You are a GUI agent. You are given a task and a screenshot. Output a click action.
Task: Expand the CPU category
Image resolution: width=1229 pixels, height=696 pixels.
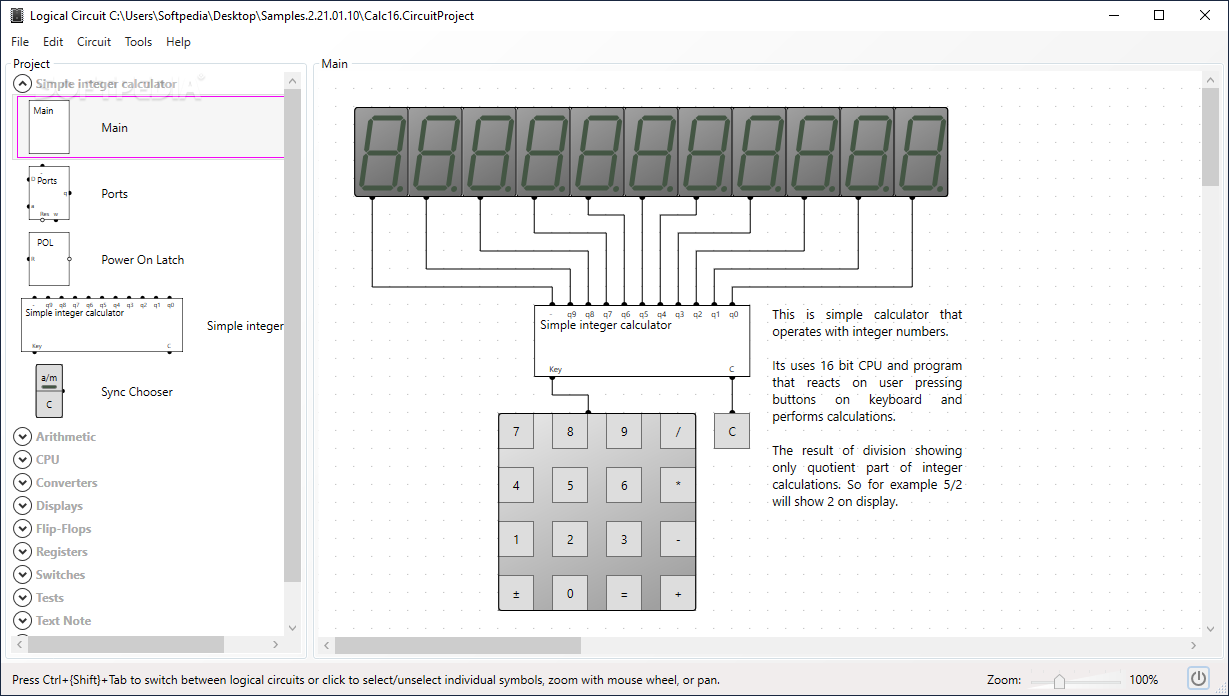23,459
